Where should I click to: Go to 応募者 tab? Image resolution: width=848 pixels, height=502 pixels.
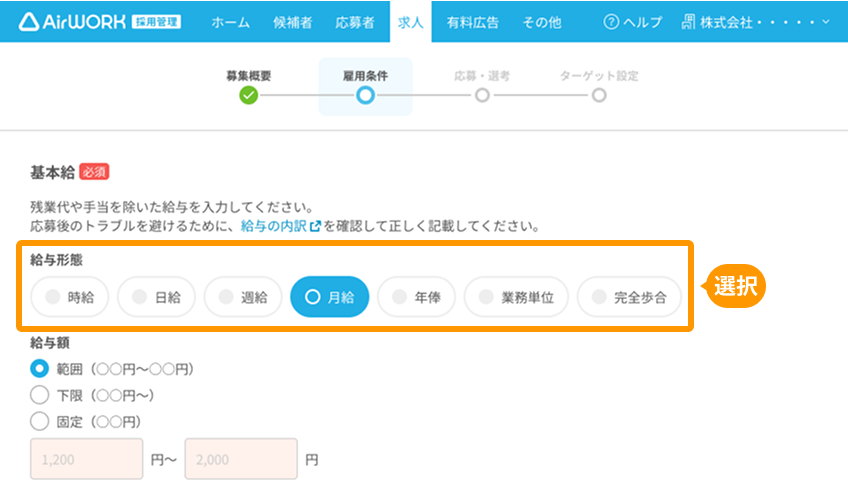click(x=355, y=22)
